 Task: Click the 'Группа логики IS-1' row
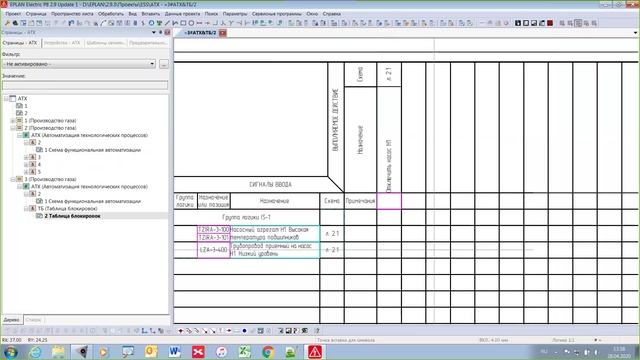[x=247, y=217]
